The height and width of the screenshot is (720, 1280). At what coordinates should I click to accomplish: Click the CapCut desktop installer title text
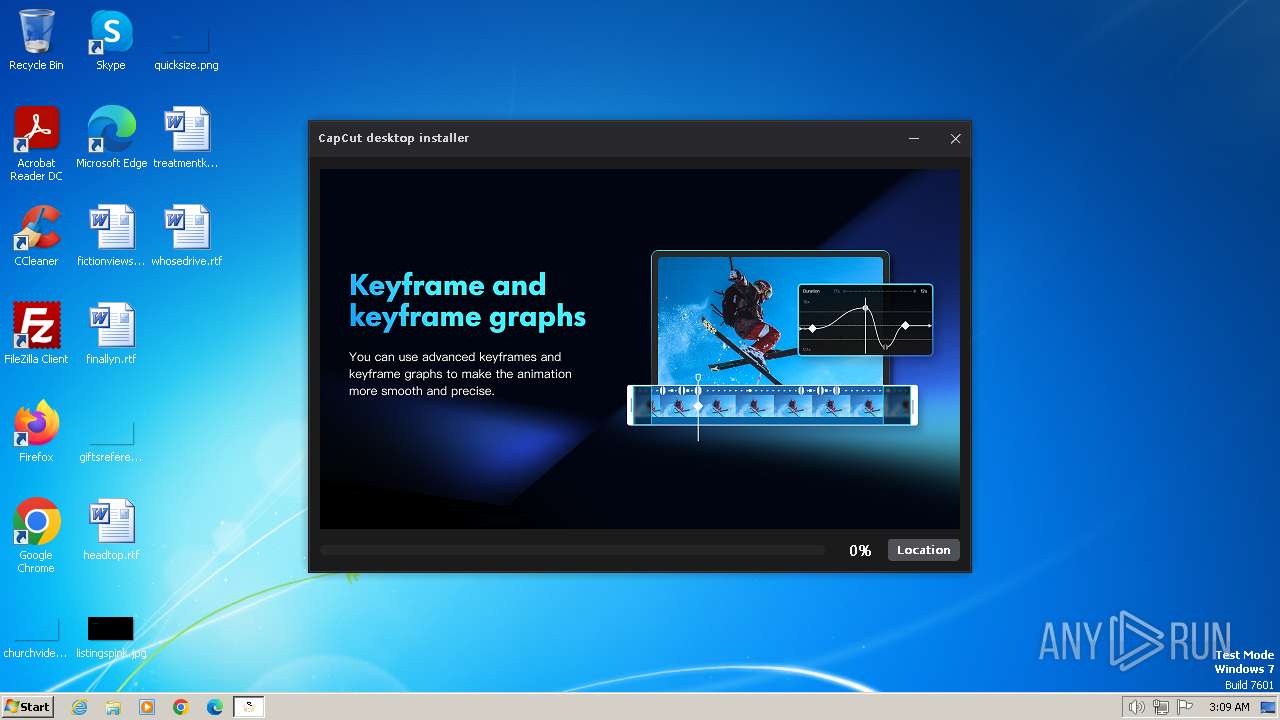[393, 138]
